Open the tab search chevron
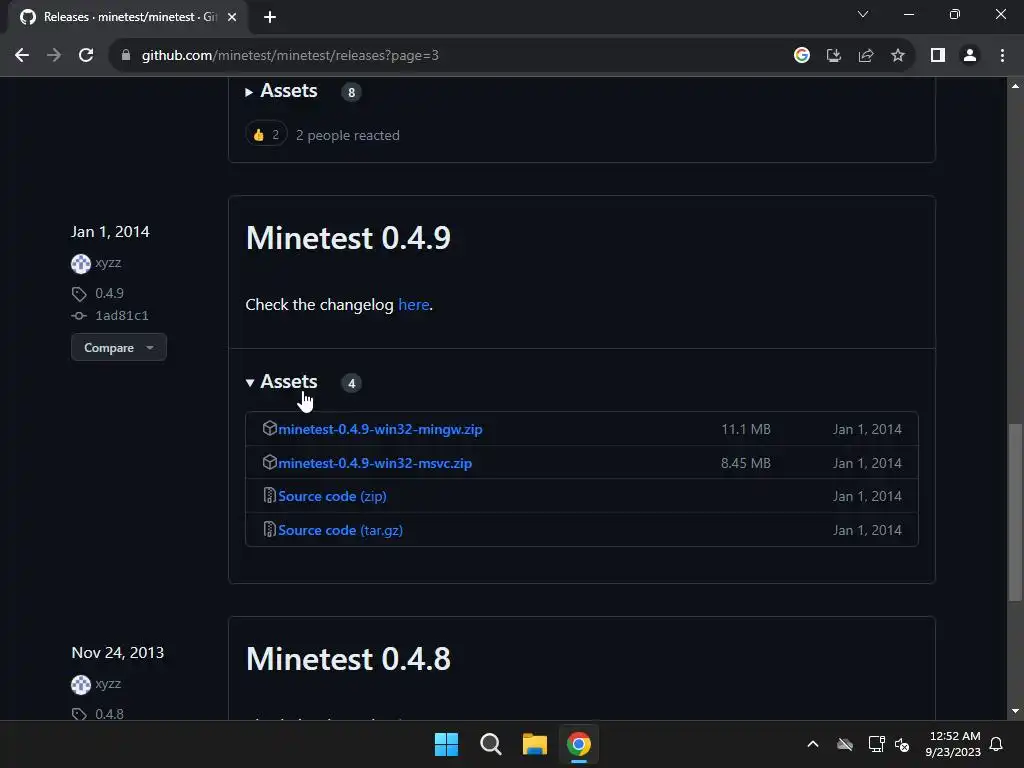Image resolution: width=1024 pixels, height=768 pixels. pos(863,14)
